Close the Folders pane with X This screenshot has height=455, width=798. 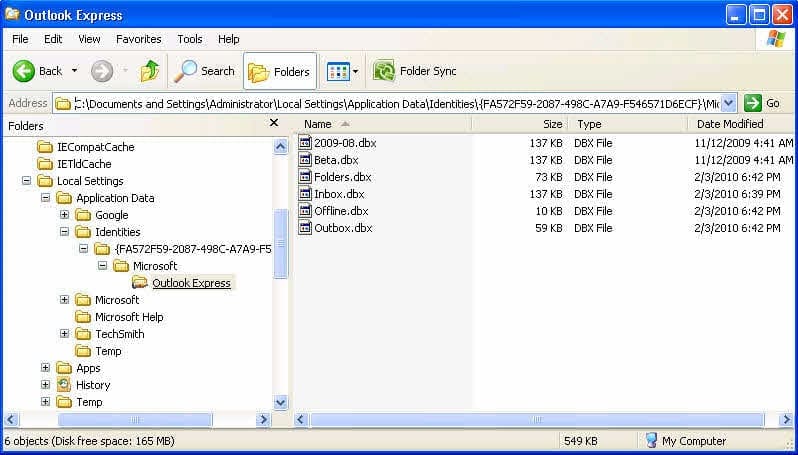click(x=274, y=123)
